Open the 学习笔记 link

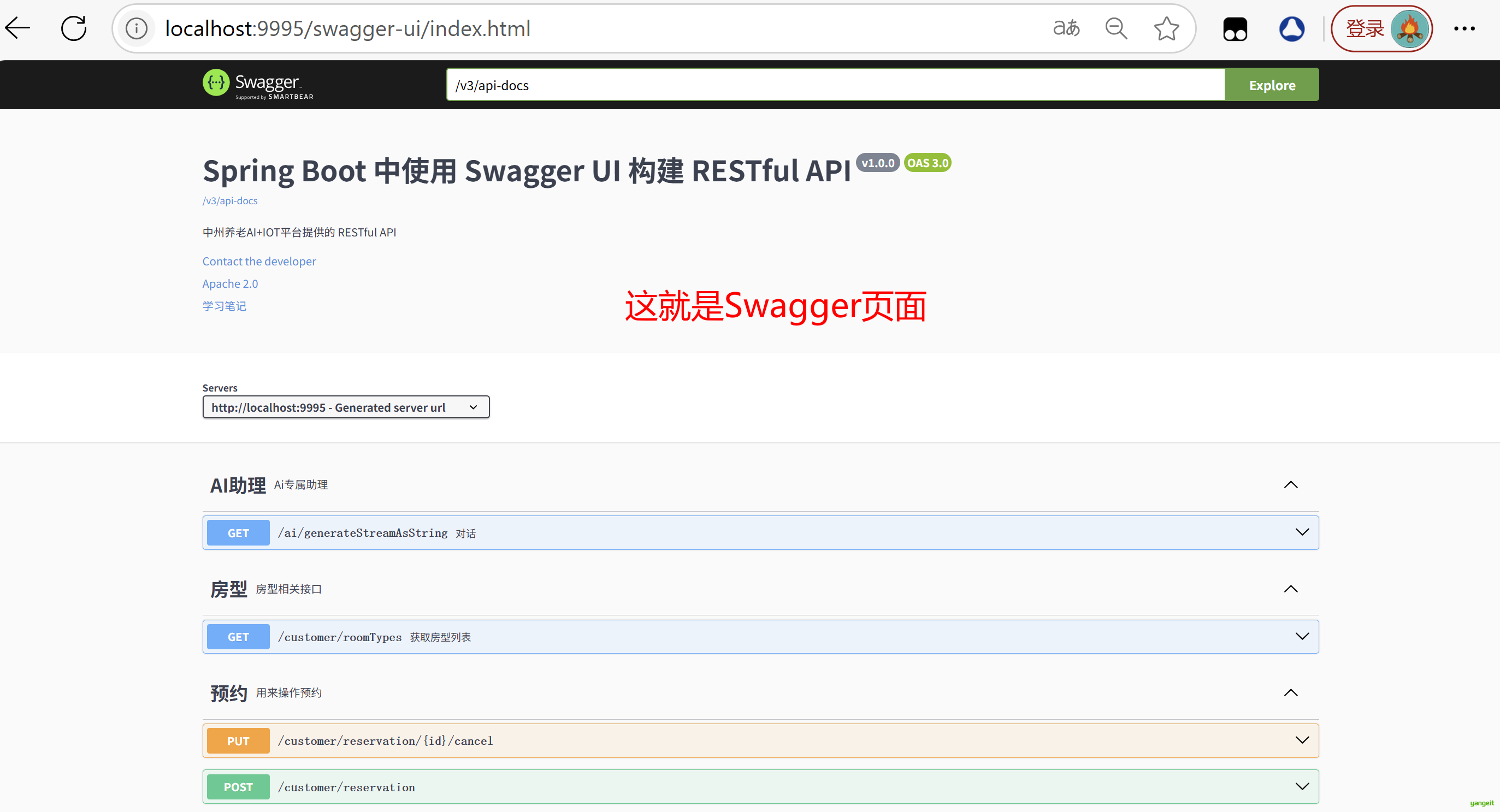(x=224, y=306)
